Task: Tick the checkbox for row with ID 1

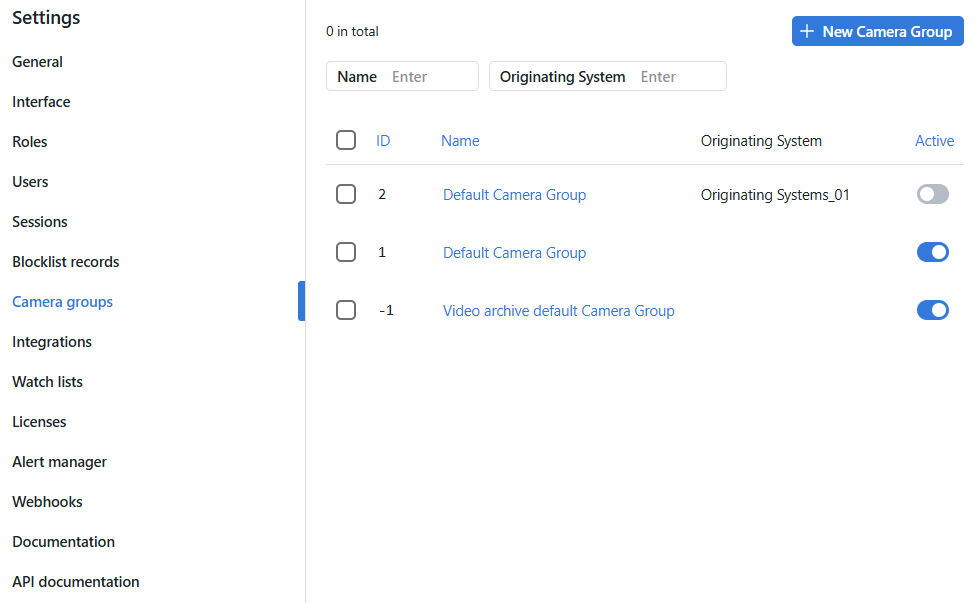Action: (x=346, y=253)
